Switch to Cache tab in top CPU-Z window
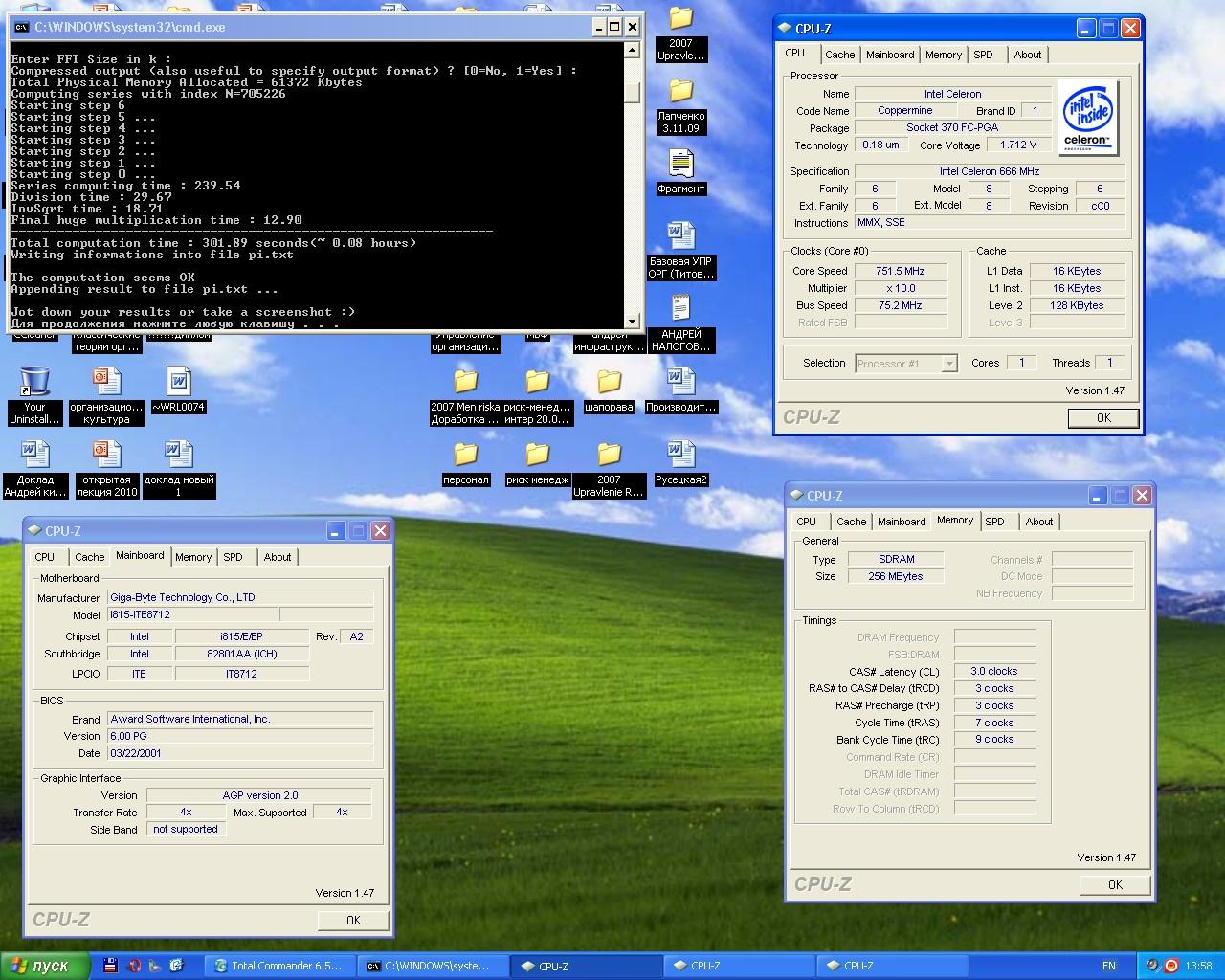This screenshot has height=980, width=1225. click(x=839, y=55)
